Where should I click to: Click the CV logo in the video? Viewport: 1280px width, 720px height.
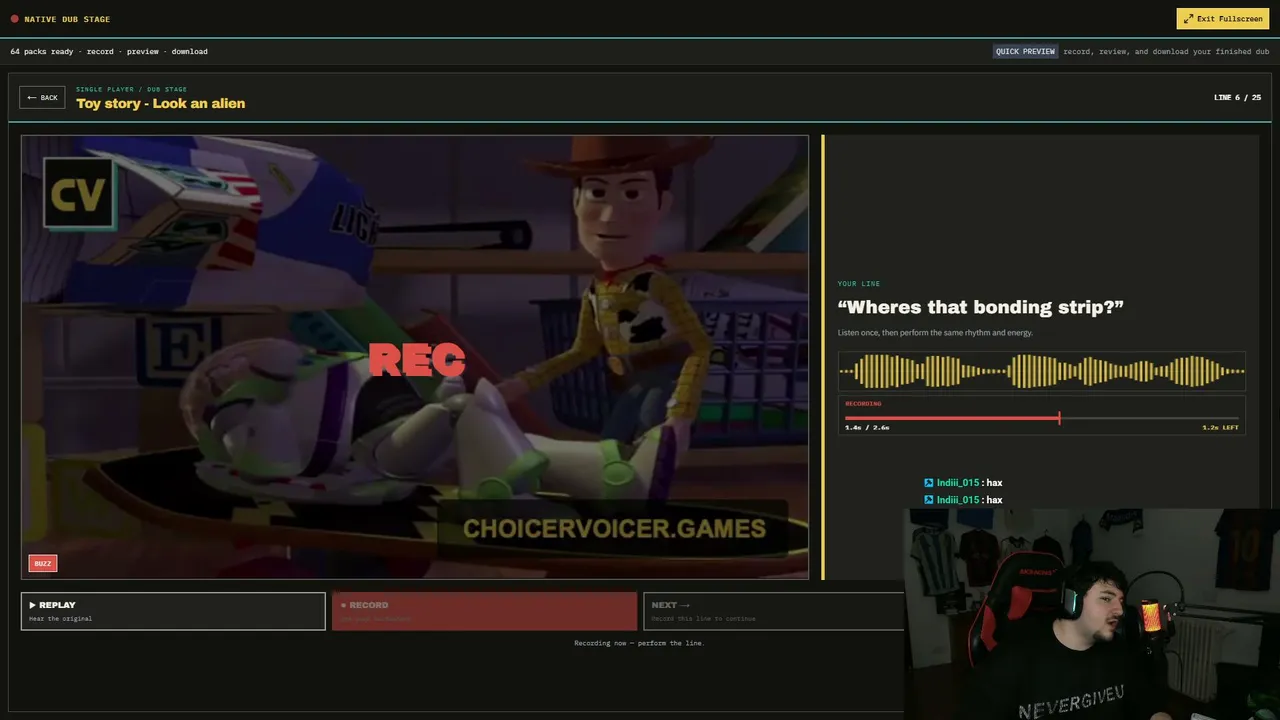click(x=79, y=194)
